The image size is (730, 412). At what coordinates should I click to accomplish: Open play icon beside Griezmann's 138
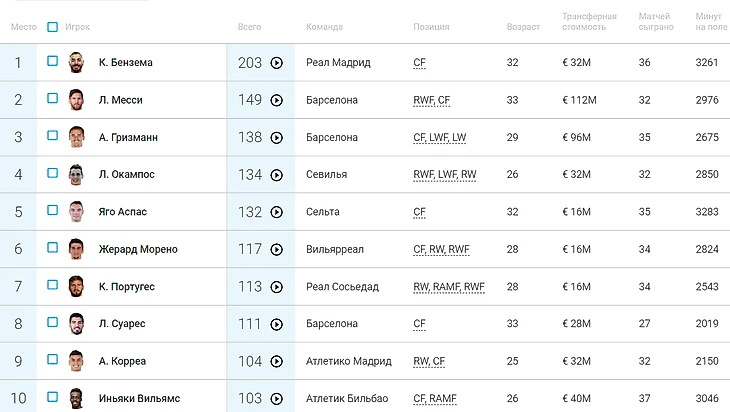tap(276, 137)
